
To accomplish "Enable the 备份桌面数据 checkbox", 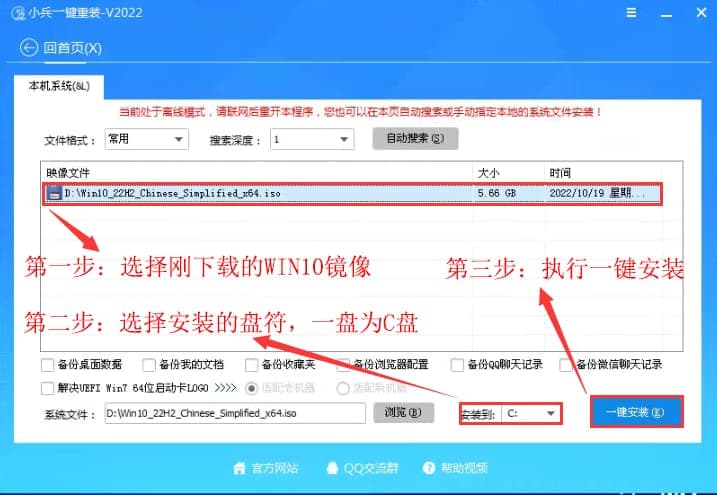I will (x=48, y=365).
